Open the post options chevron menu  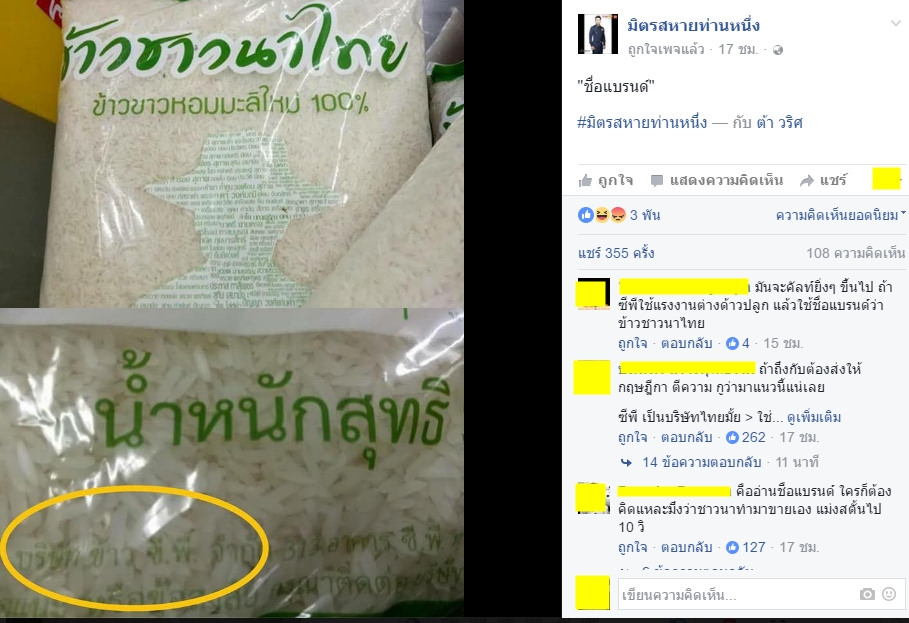896,23
